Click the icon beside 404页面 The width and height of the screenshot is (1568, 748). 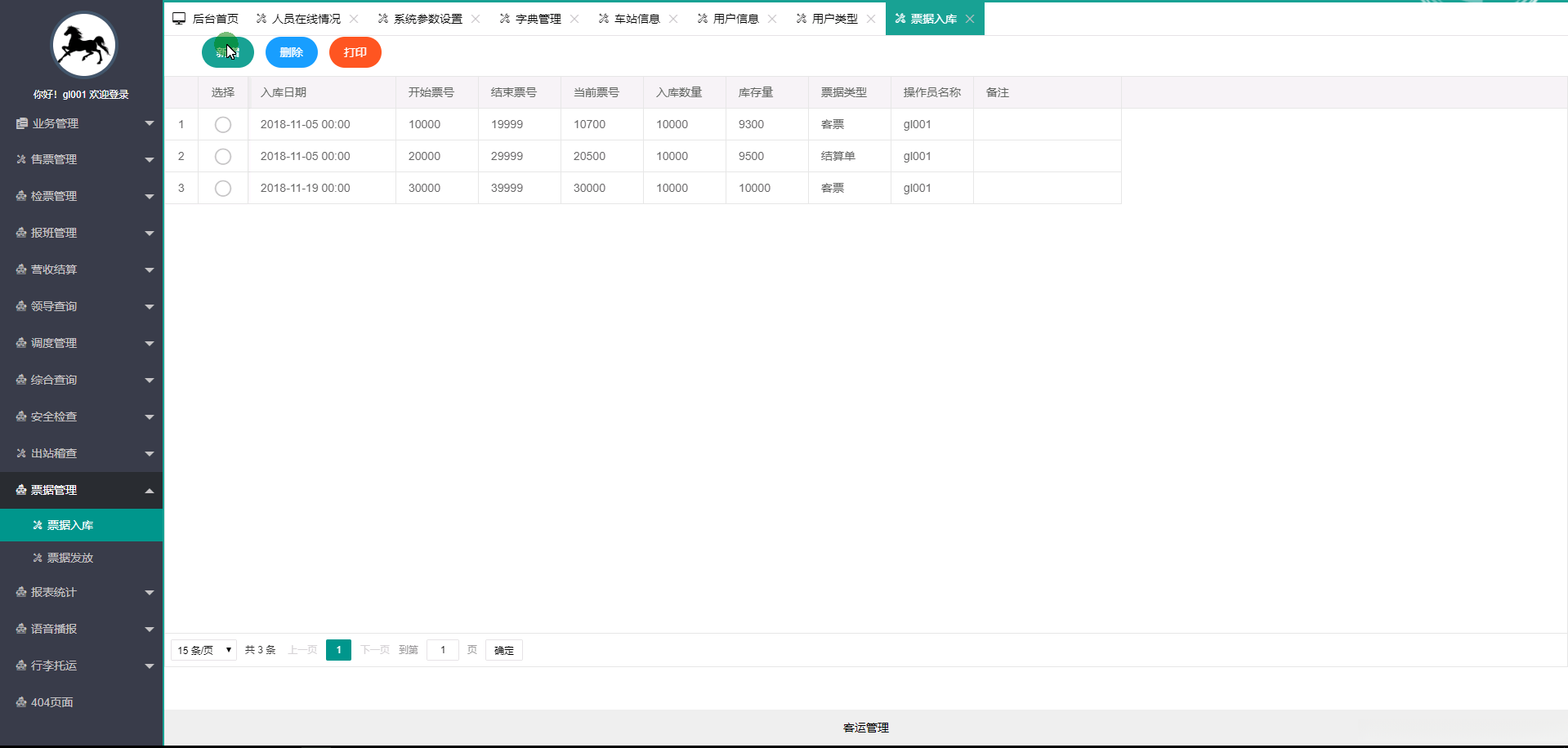tap(21, 702)
